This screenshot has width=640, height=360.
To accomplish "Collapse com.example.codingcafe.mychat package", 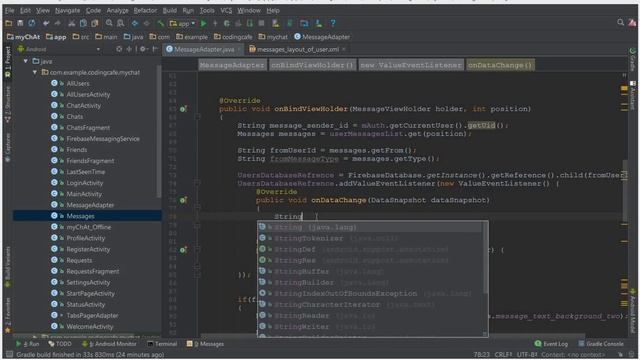I will [x=35, y=72].
